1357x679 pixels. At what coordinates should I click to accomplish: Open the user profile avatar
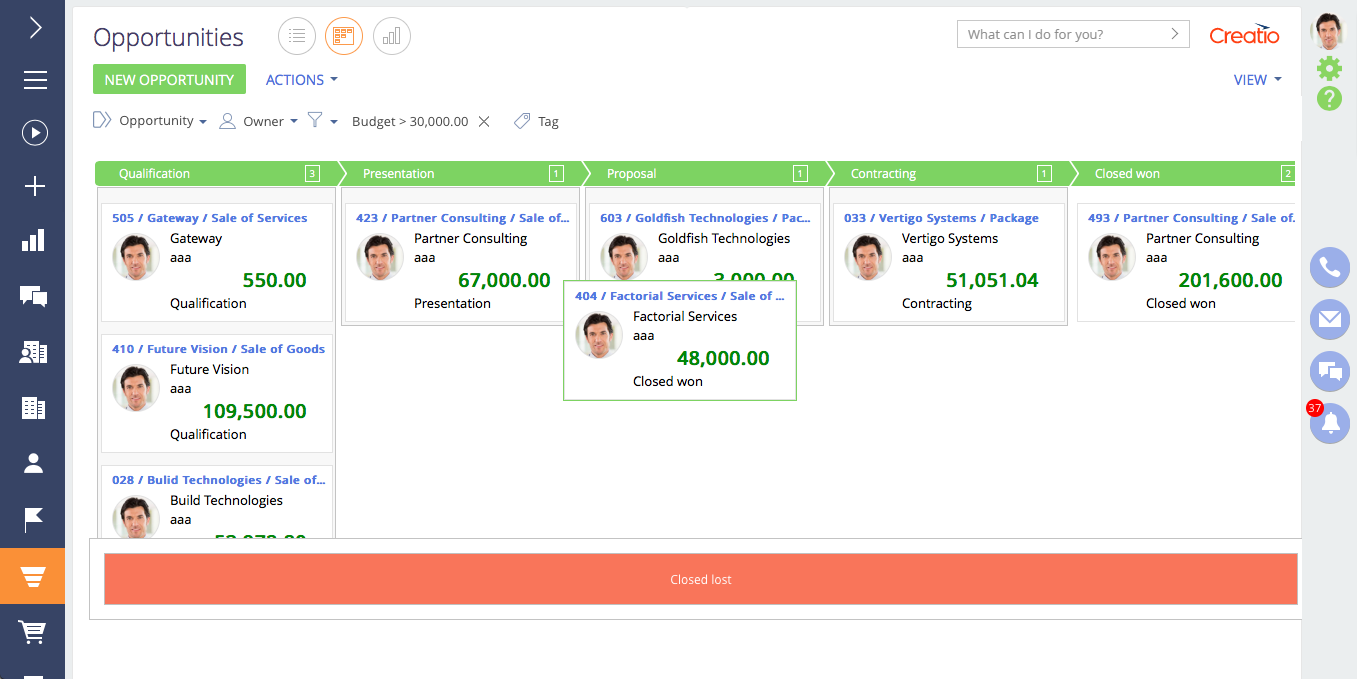1329,31
